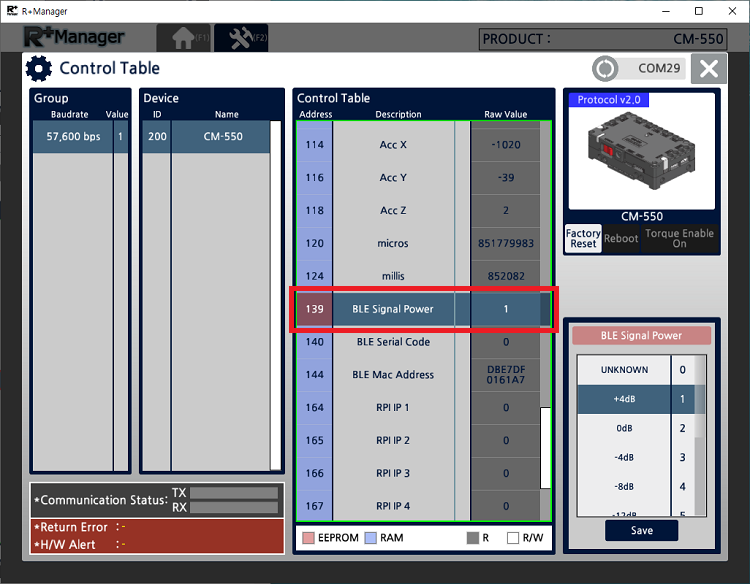Save the BLE Signal Power setting
This screenshot has height=584, width=750.
641,531
